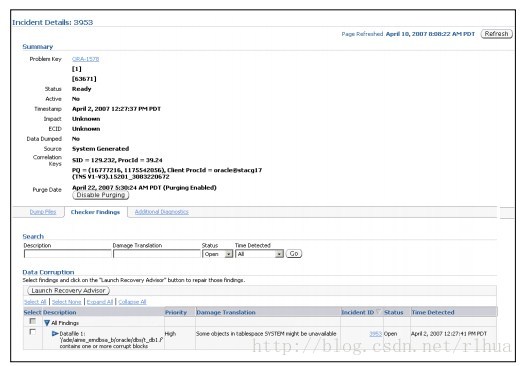Collapse the All Findings tree node
Viewport: 523px width, 366px height.
(x=47, y=323)
